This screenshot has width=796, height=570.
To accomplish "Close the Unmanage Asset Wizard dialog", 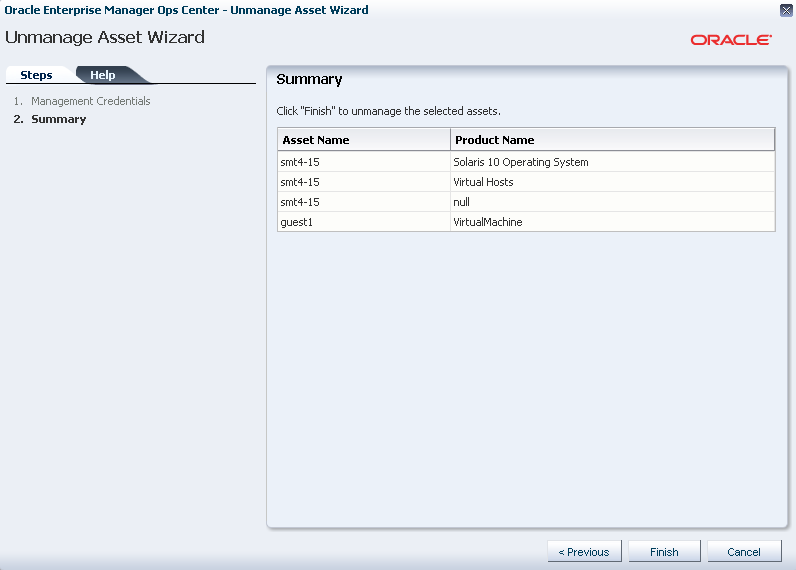I will [786, 10].
